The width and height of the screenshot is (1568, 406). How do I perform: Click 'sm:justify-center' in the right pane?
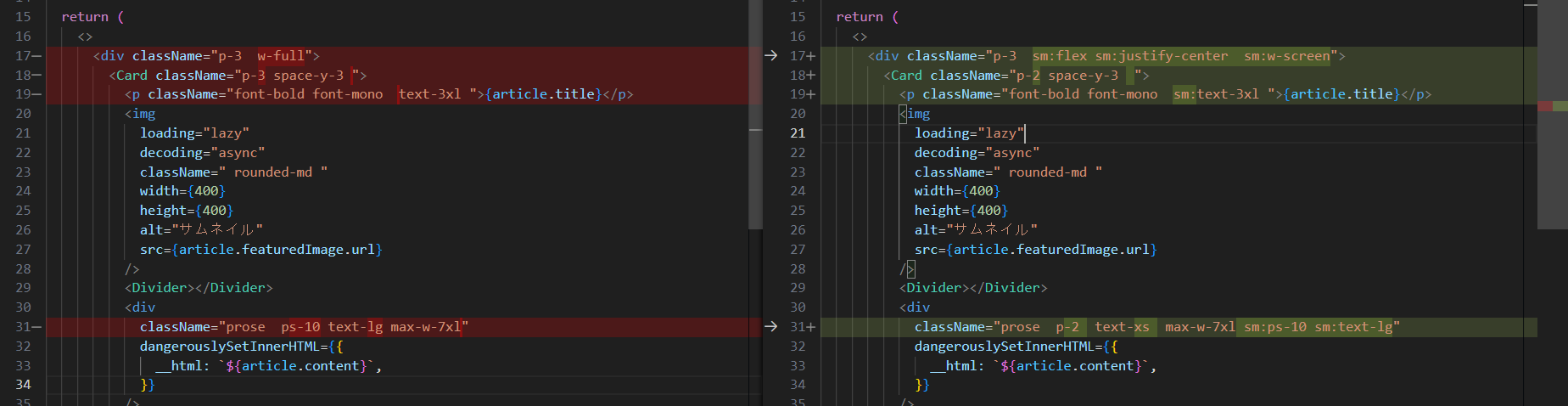coord(1162,56)
